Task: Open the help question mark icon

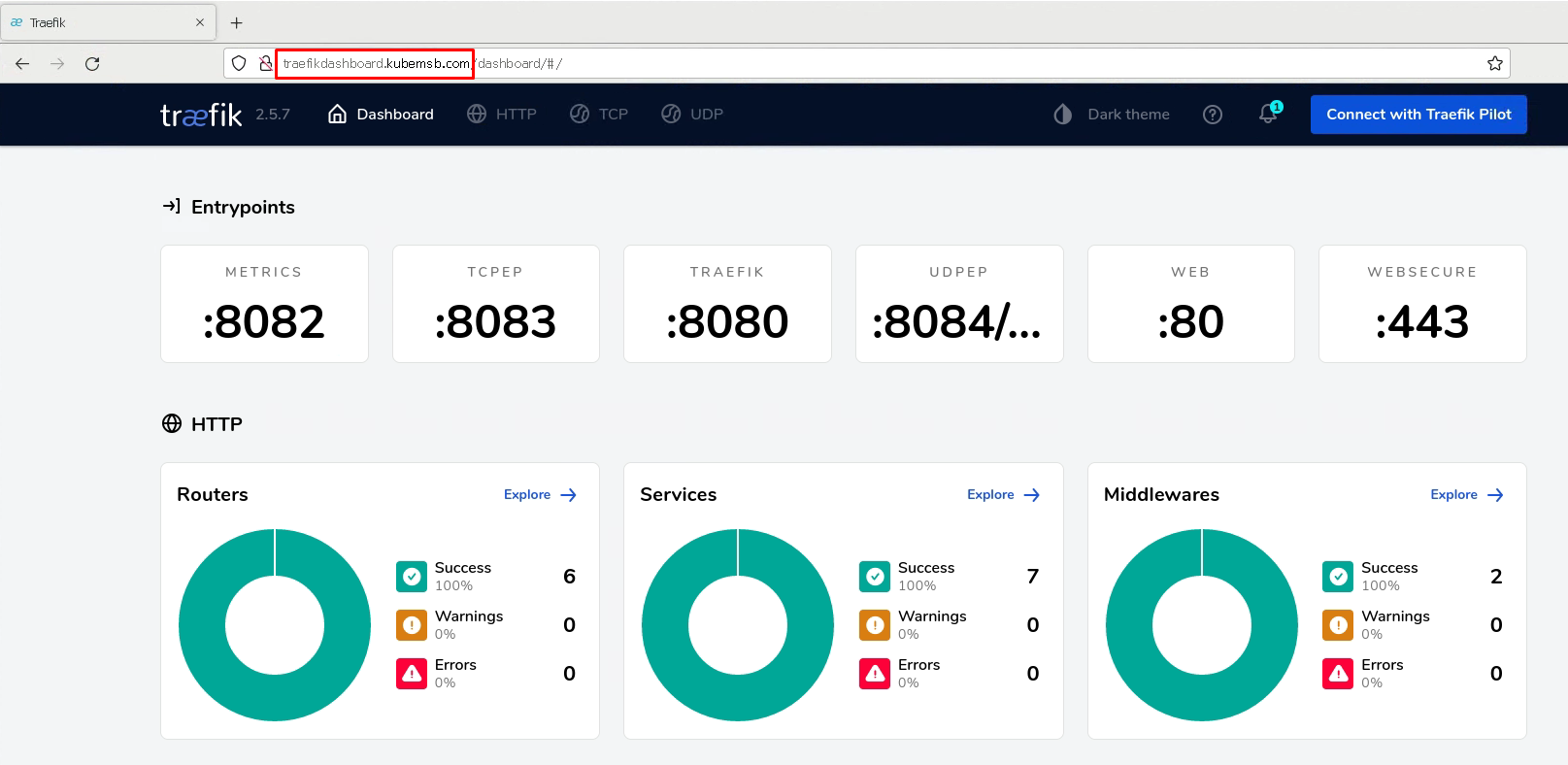Action: (1212, 115)
